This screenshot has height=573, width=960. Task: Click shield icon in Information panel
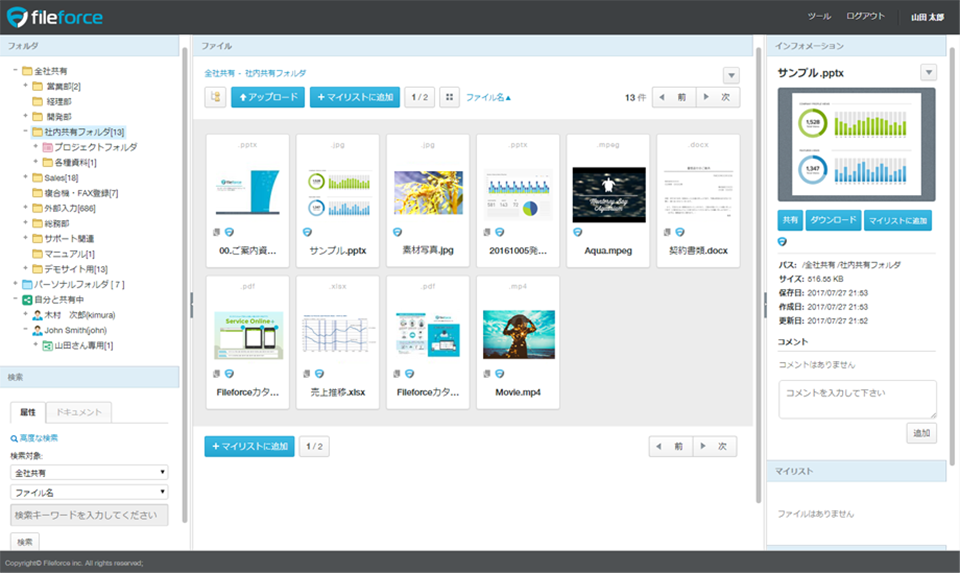[782, 242]
